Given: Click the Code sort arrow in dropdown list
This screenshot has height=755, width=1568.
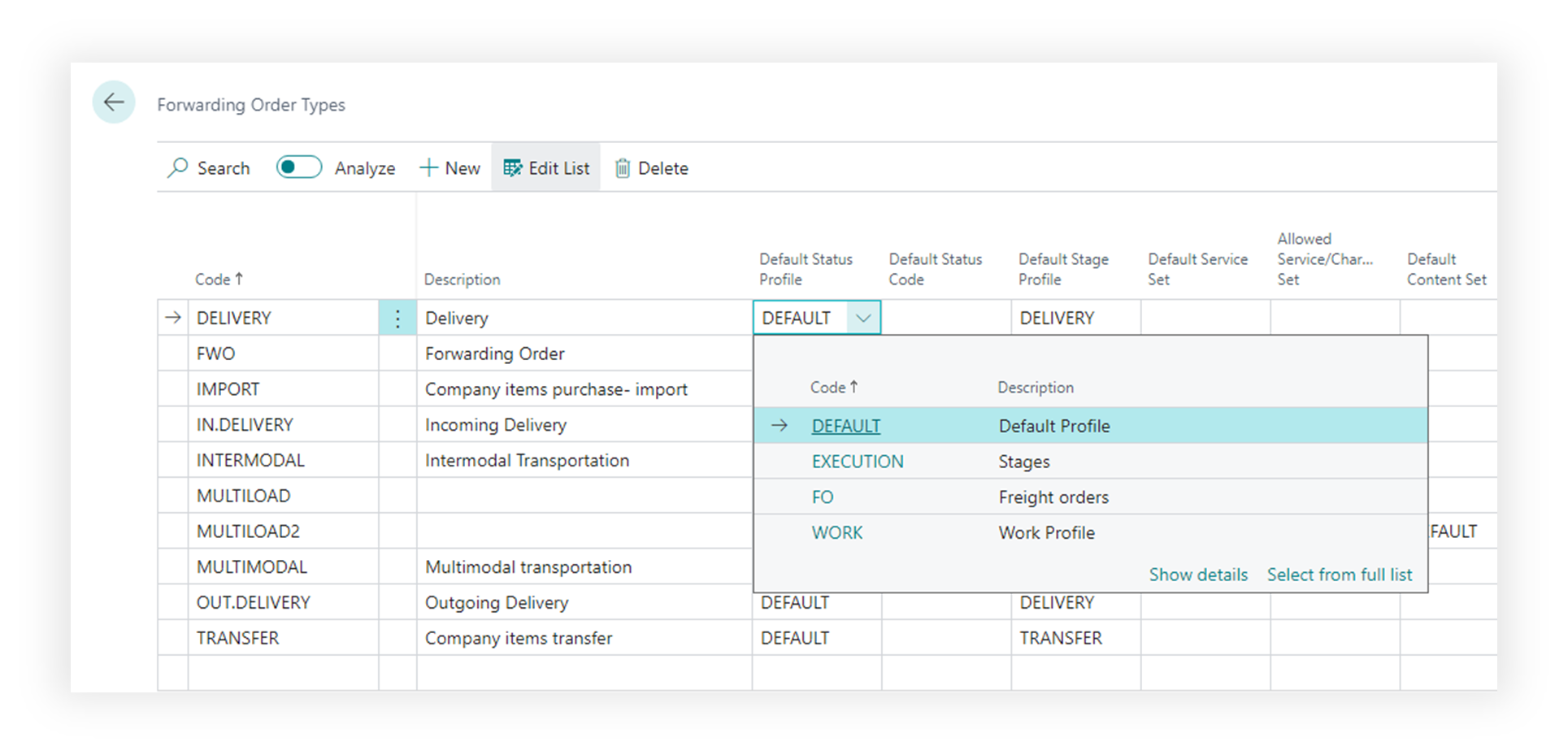Looking at the screenshot, I should click(854, 388).
